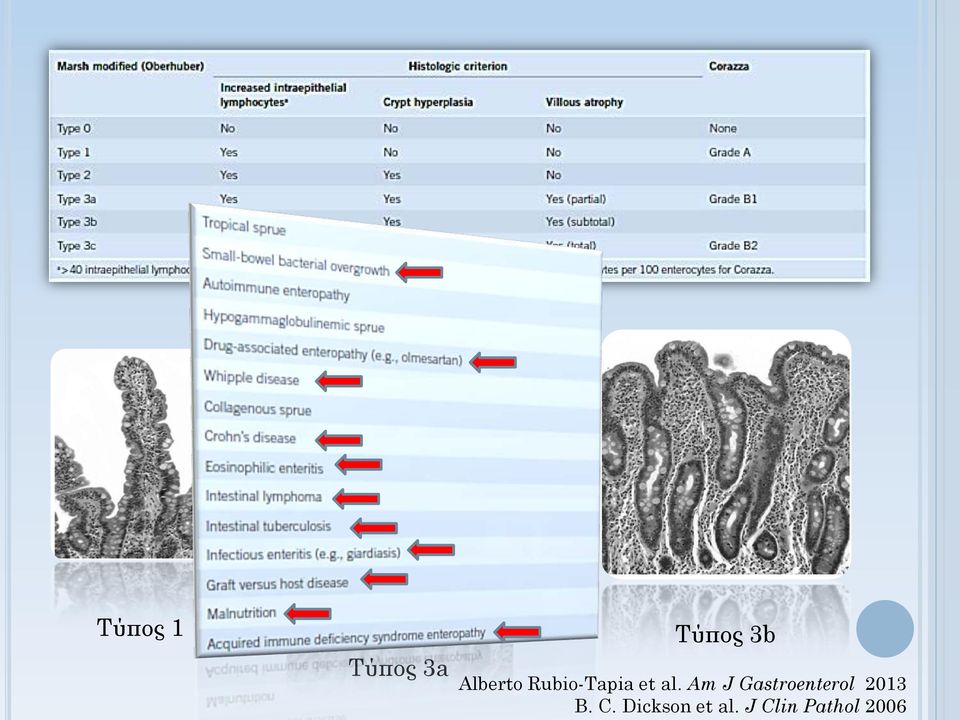Click 'Graft versus host disease' entry
Screen dimensions: 960x720
[277, 583]
